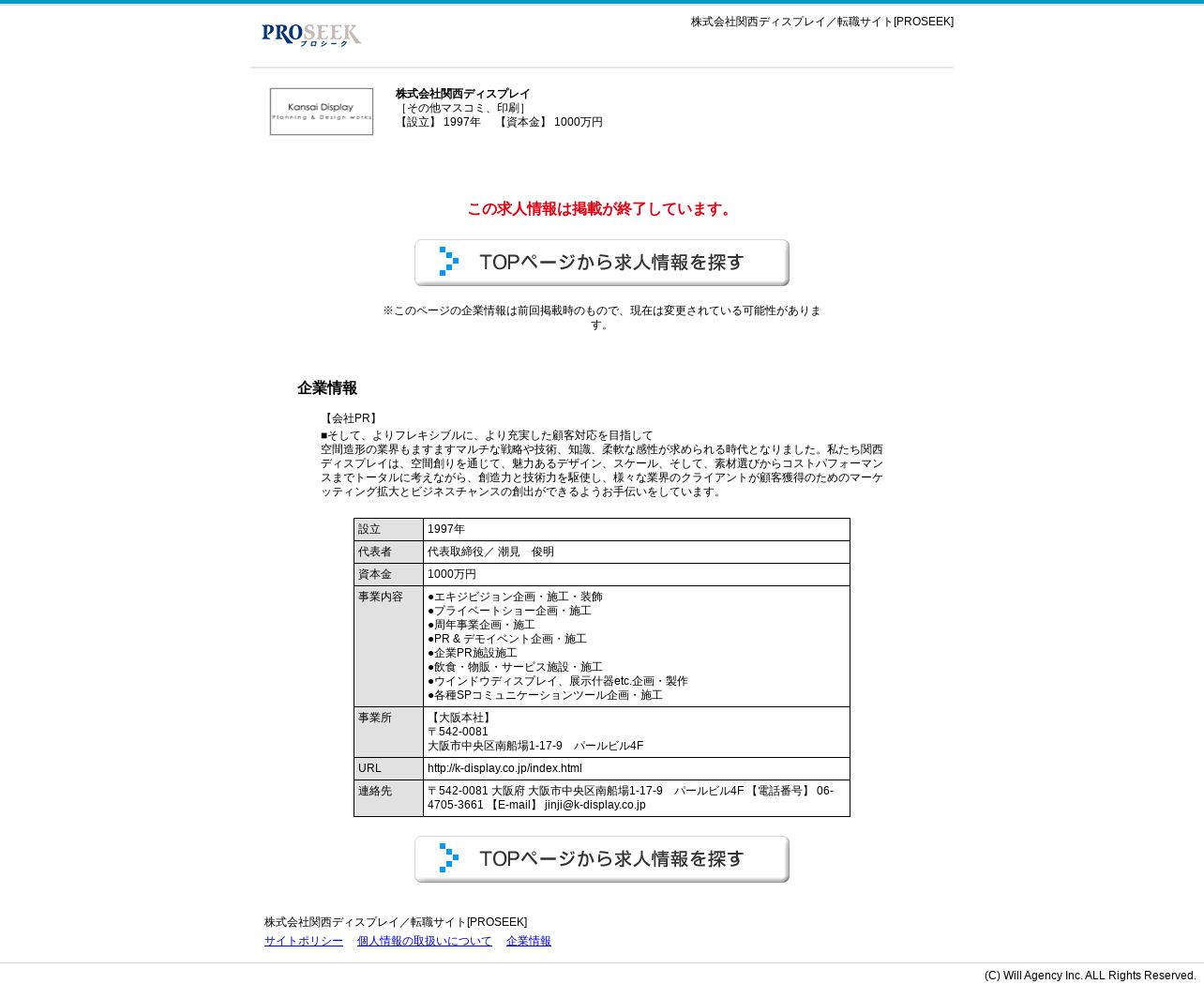
Task: Click representative name 代表取締役／潮見 俊明
Action: [x=490, y=552]
